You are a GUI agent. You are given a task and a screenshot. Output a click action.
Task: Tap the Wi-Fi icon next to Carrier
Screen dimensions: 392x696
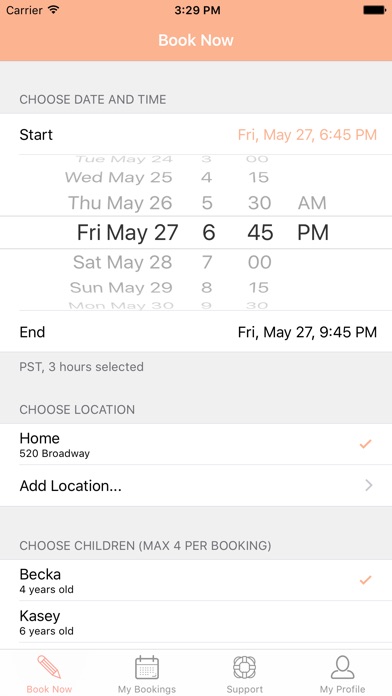pos(54,10)
